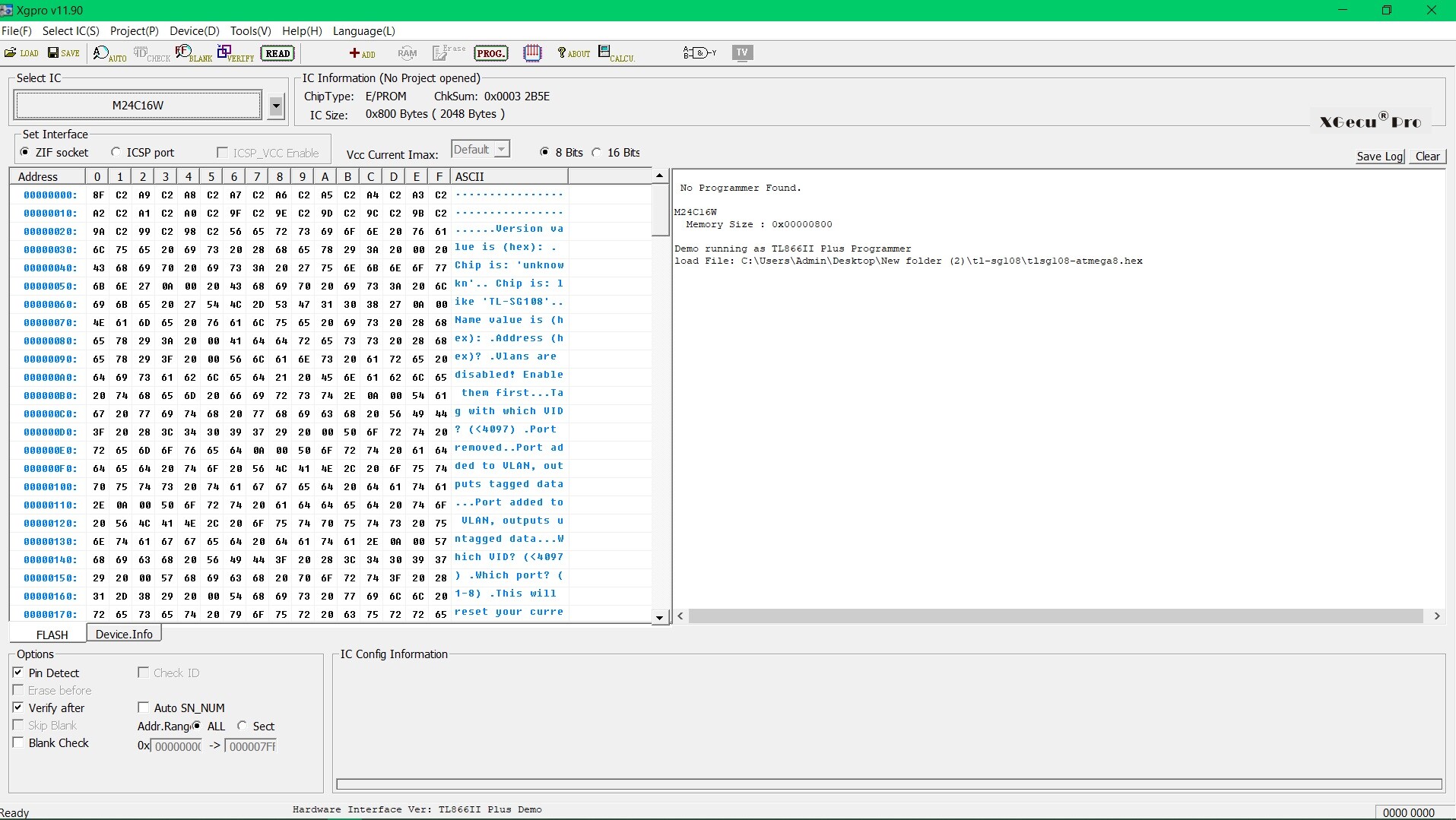Viewport: 1456px width, 820px height.
Task: Select the 8 Bits display mode
Action: tap(562, 153)
